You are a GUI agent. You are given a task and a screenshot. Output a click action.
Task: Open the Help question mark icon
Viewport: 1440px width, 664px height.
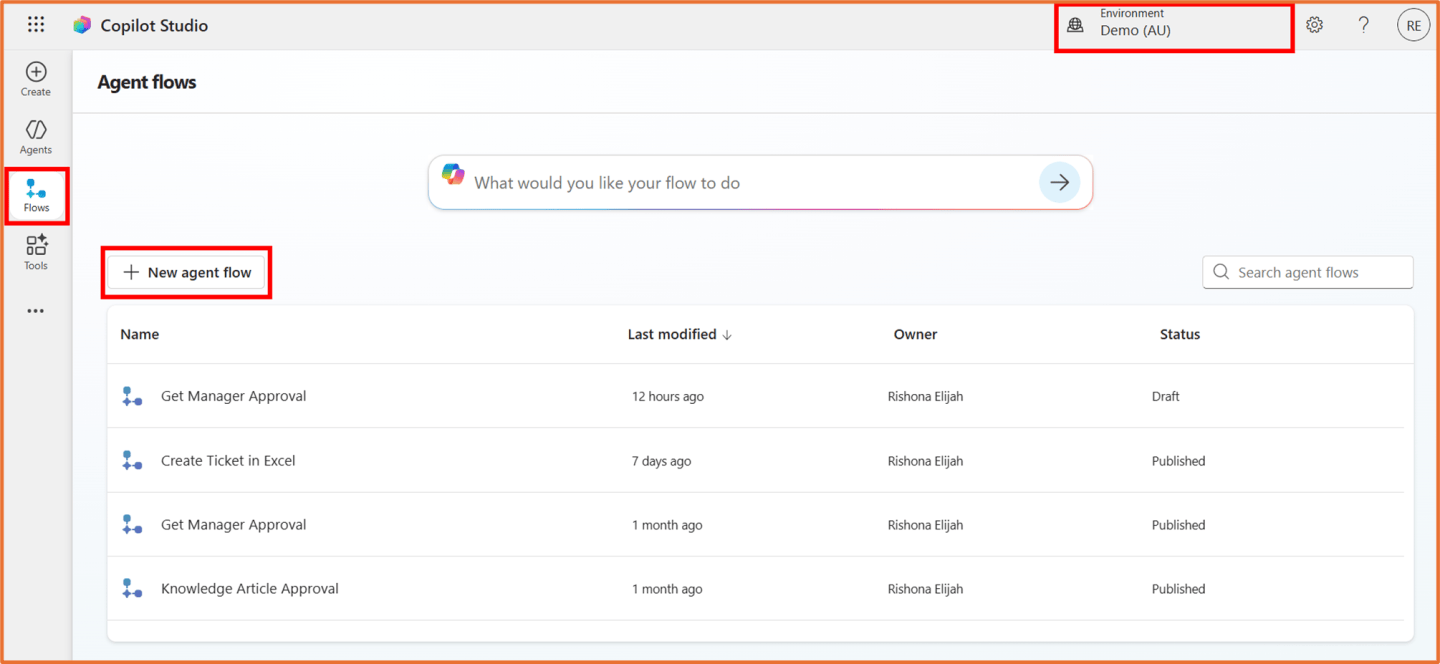tap(1363, 25)
